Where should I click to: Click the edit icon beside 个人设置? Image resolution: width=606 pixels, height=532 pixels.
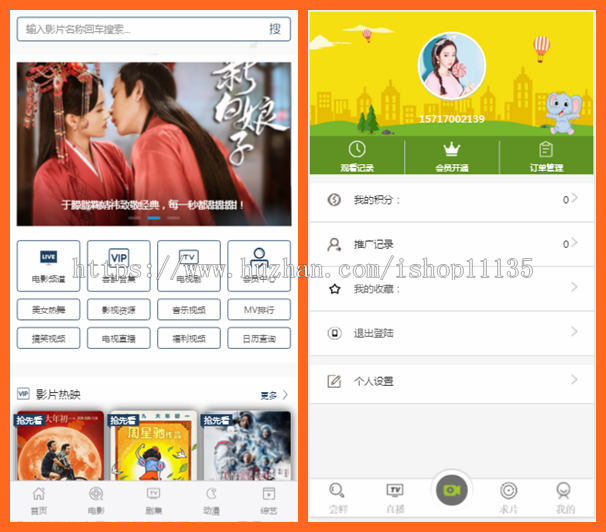click(334, 381)
